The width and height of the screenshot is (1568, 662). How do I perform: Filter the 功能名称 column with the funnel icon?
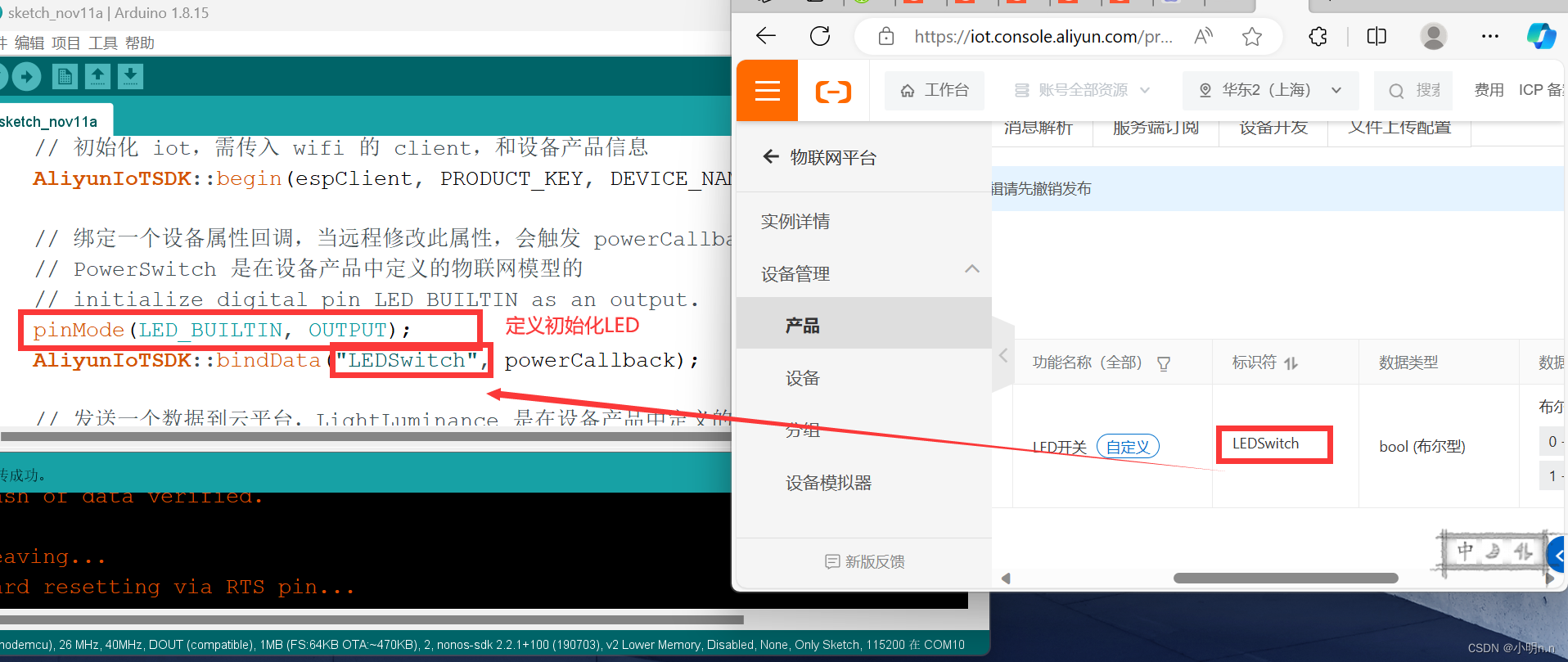(x=1164, y=363)
